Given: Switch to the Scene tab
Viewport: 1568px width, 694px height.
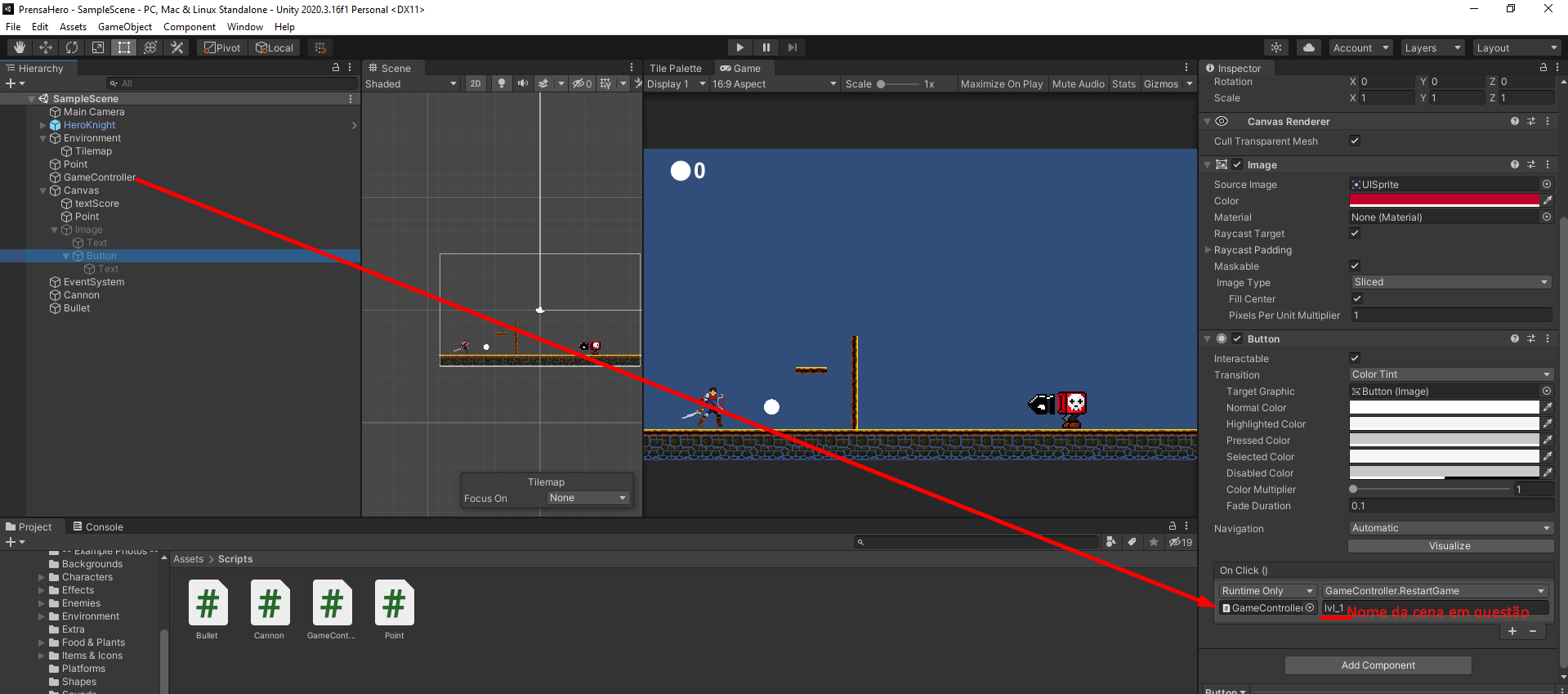Looking at the screenshot, I should click(390, 68).
